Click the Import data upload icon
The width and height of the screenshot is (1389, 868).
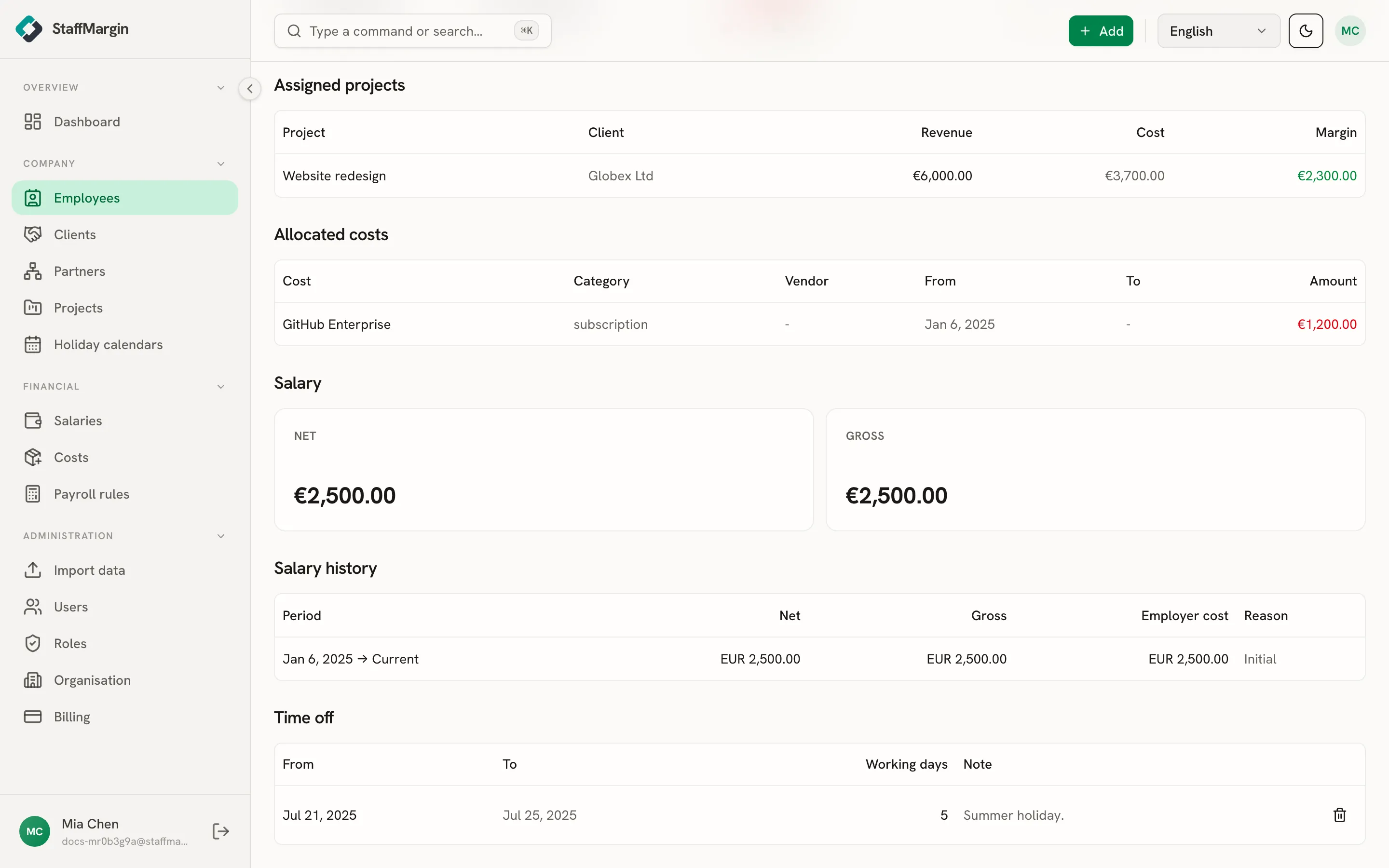pyautogui.click(x=33, y=570)
